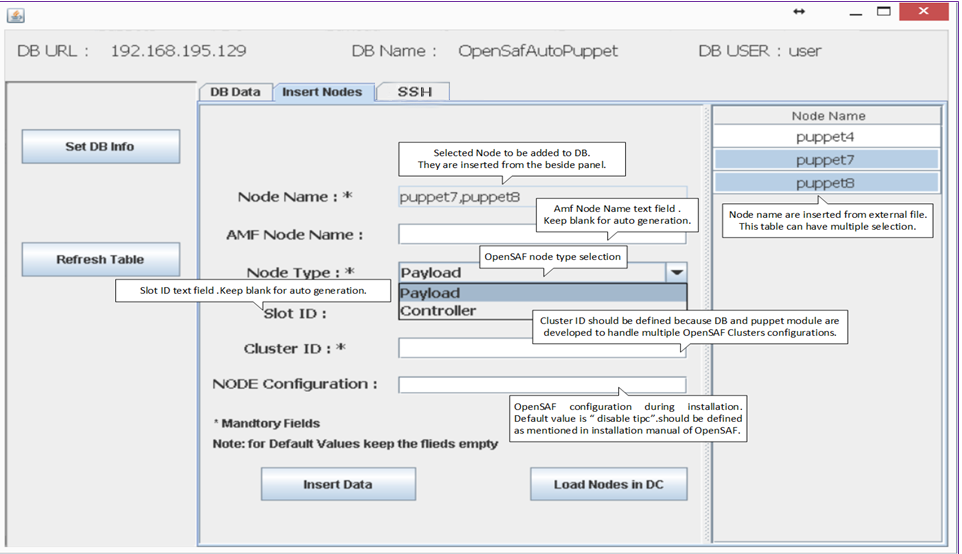Close the application window
This screenshot has width=962, height=554.
[923, 12]
